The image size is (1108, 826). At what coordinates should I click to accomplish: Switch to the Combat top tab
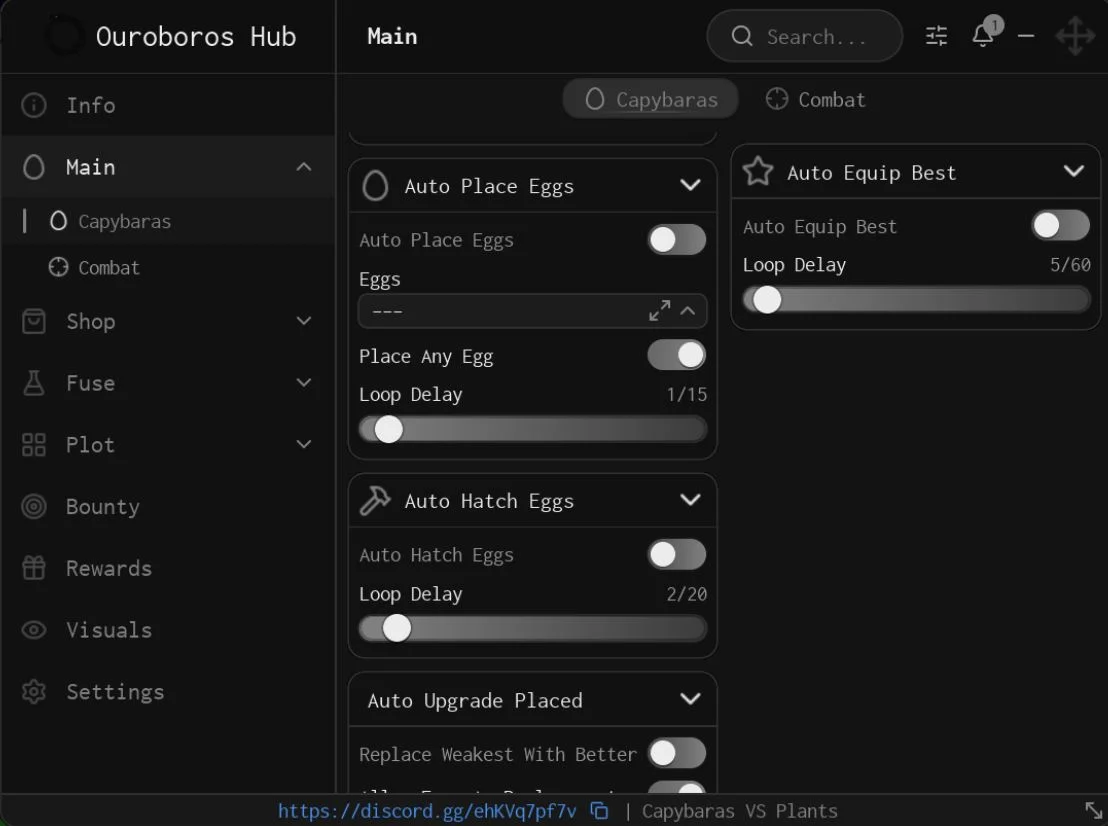815,99
